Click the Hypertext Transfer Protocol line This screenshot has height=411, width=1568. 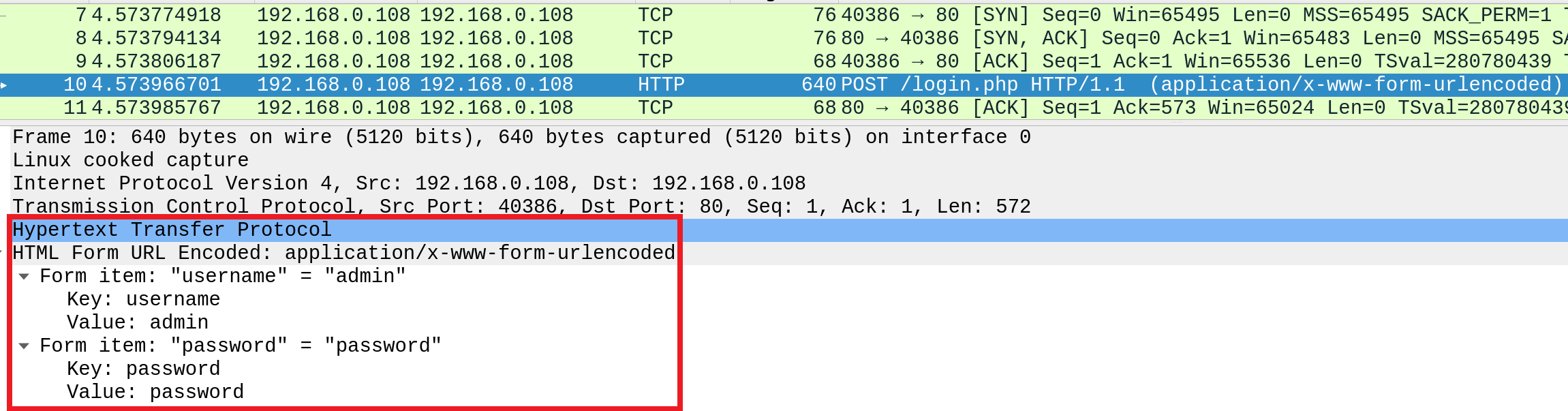[x=172, y=230]
